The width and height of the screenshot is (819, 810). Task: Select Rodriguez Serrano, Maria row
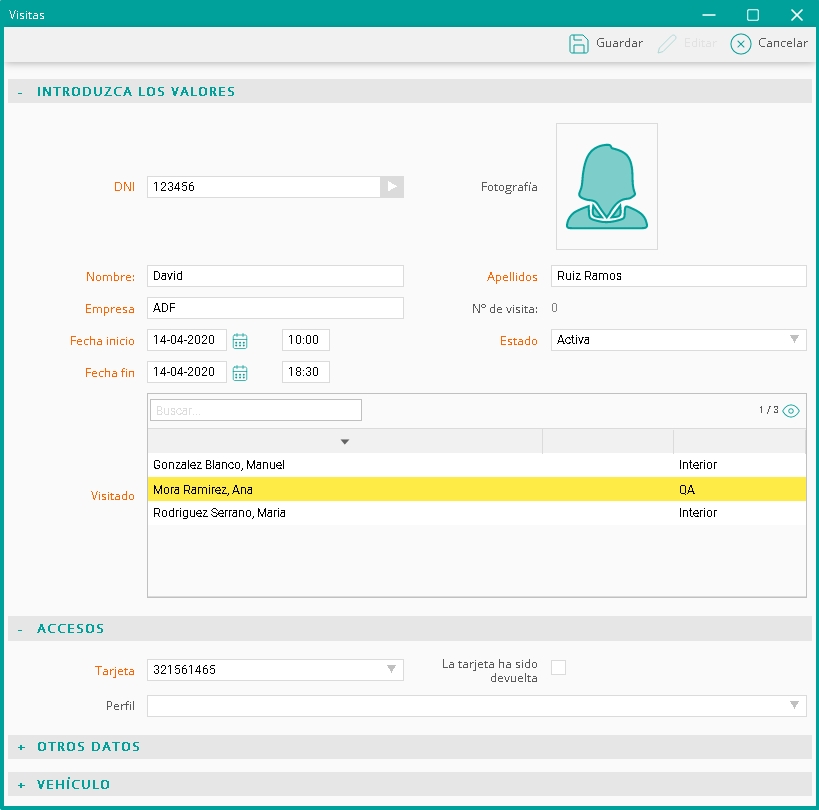476,513
